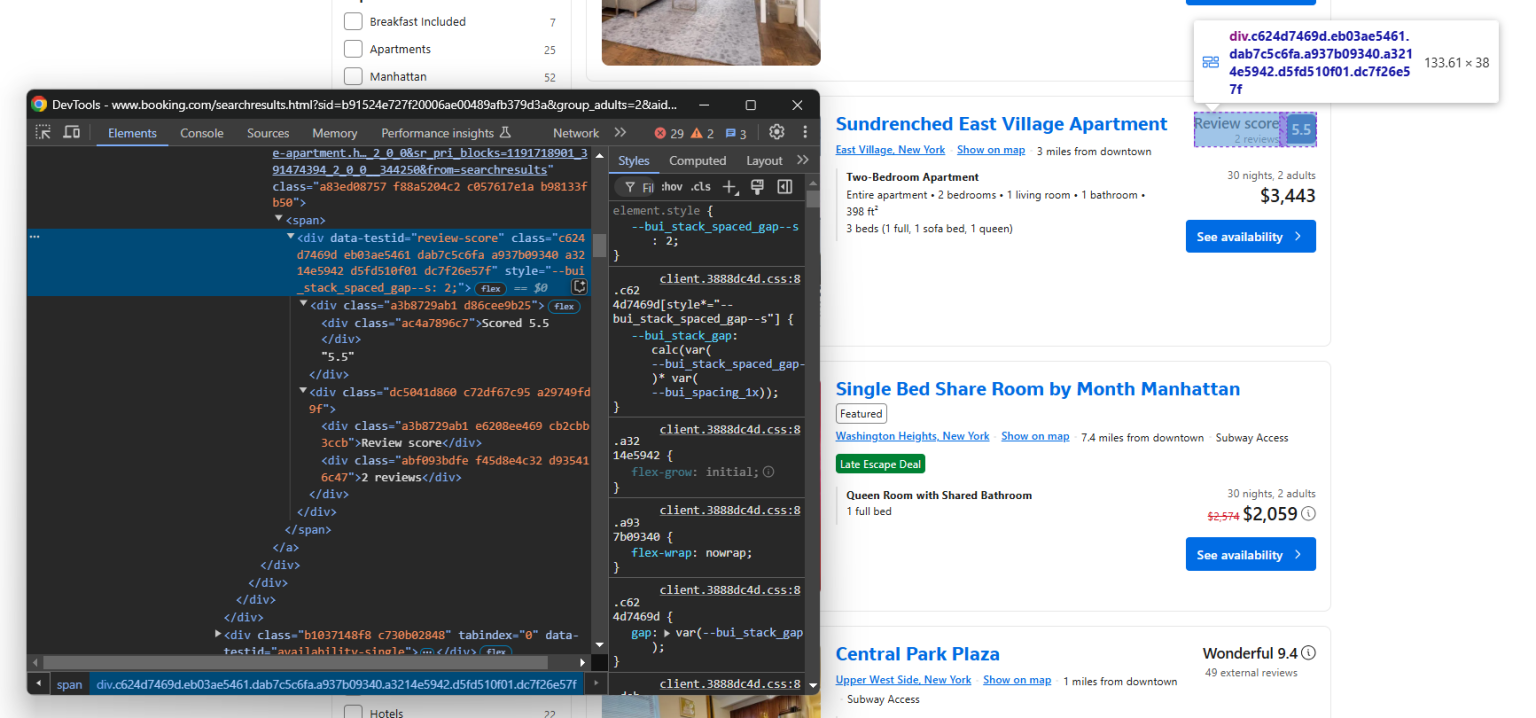The width and height of the screenshot is (1536, 718).
Task: Click the Elements panel horizontal scrollbar right arrow
Action: coord(583,662)
